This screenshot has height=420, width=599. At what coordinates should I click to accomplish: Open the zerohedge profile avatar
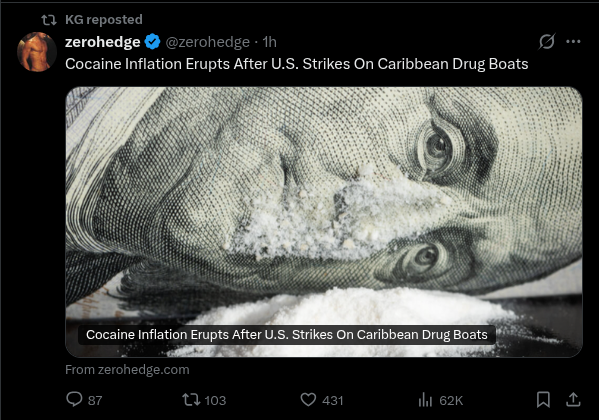[37, 52]
